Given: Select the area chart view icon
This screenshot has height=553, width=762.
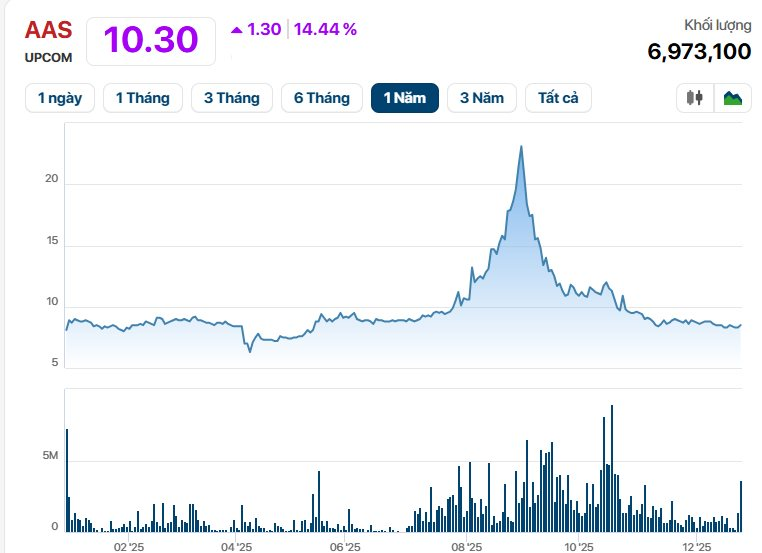Looking at the screenshot, I should click(733, 98).
